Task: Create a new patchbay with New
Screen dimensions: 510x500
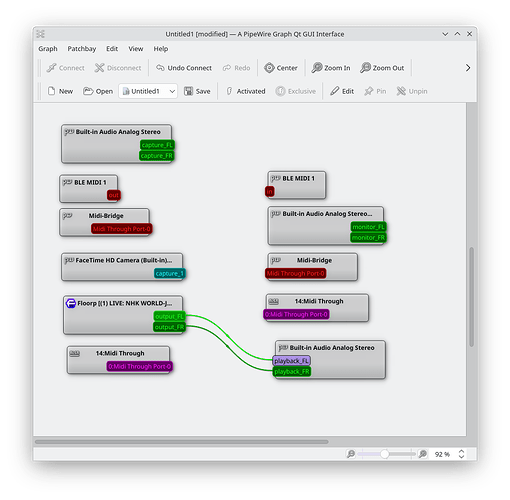Action: 60,91
